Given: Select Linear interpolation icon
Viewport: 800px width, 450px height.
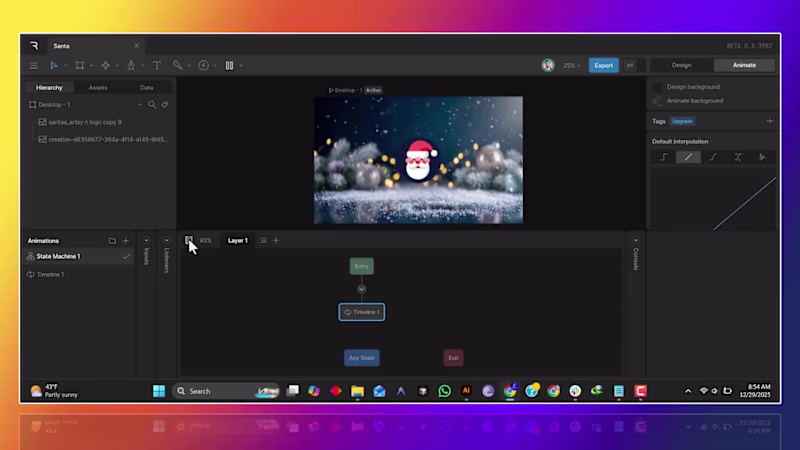Looking at the screenshot, I should [688, 157].
